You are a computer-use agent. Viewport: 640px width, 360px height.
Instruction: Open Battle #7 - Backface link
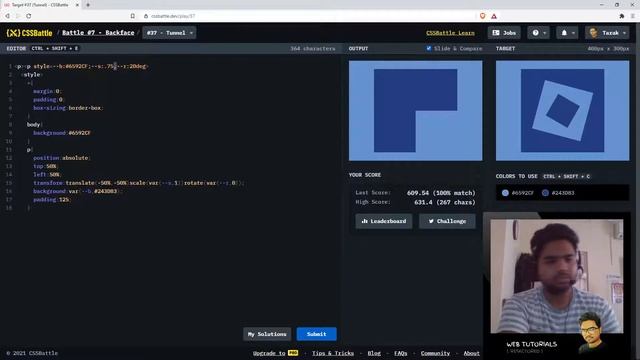98,33
